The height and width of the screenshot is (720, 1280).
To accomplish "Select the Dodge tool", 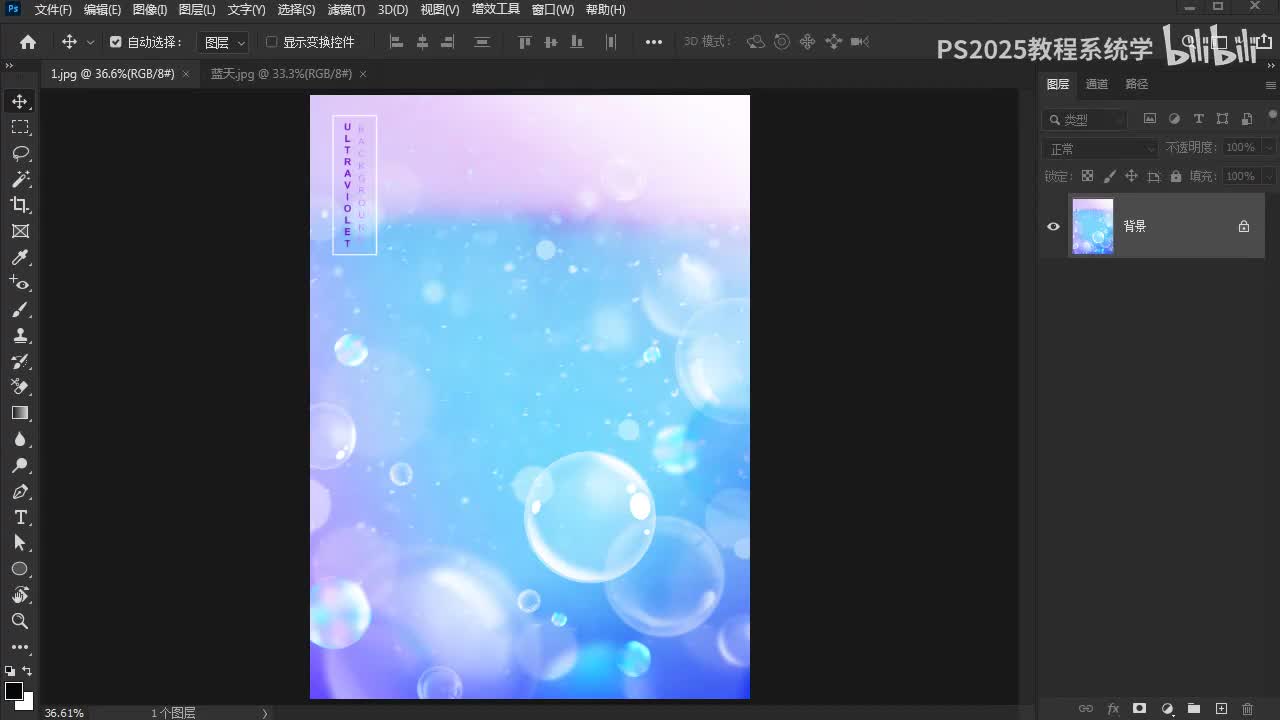I will coord(20,465).
